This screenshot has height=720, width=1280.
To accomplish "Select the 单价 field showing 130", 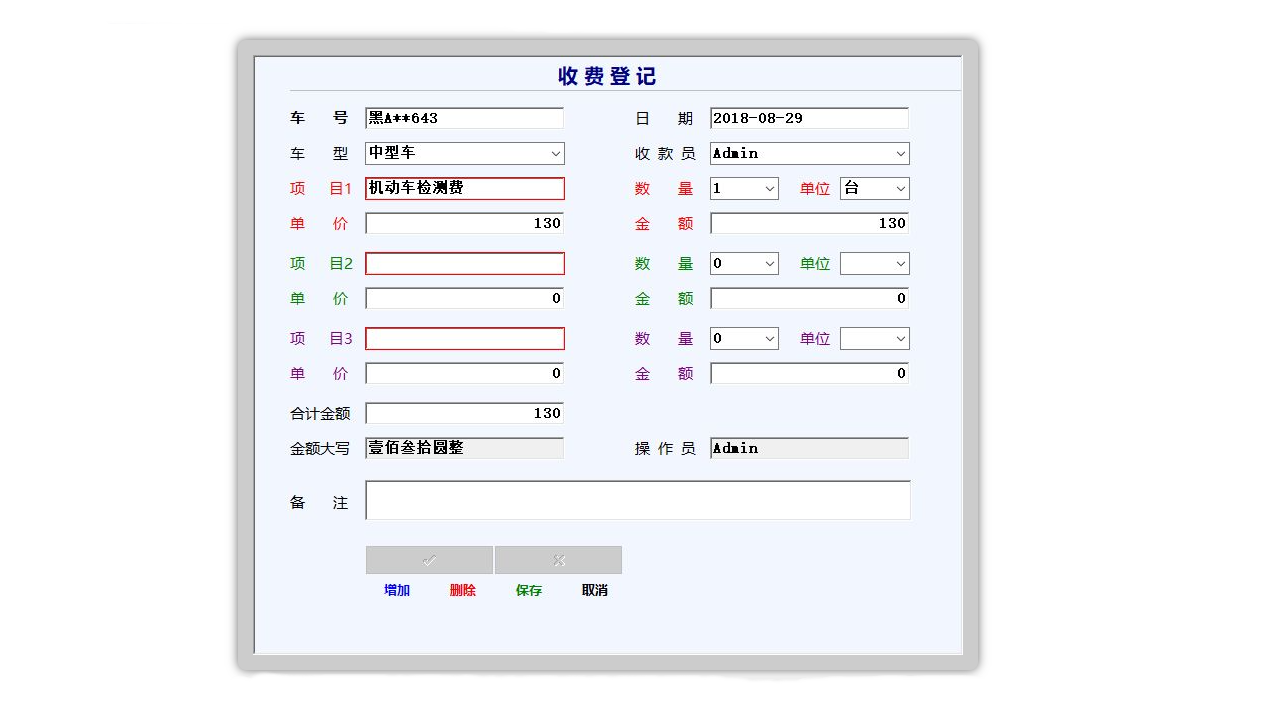I will coord(464,222).
